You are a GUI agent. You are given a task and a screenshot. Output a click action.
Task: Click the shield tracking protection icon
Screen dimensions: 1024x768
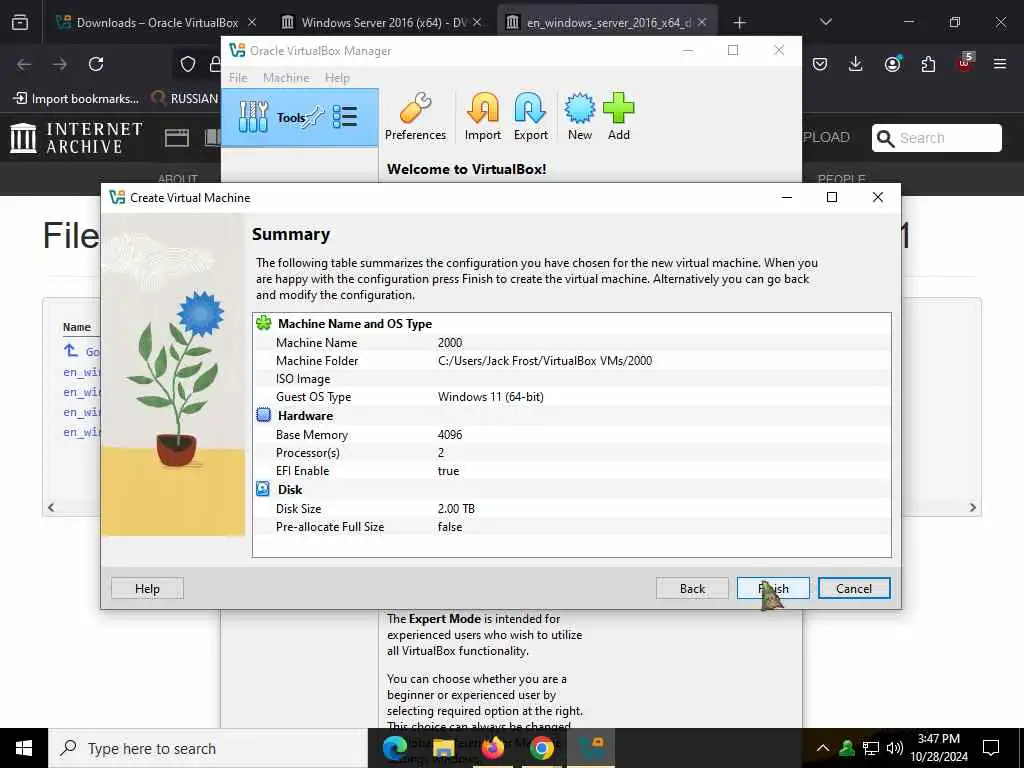point(188,64)
